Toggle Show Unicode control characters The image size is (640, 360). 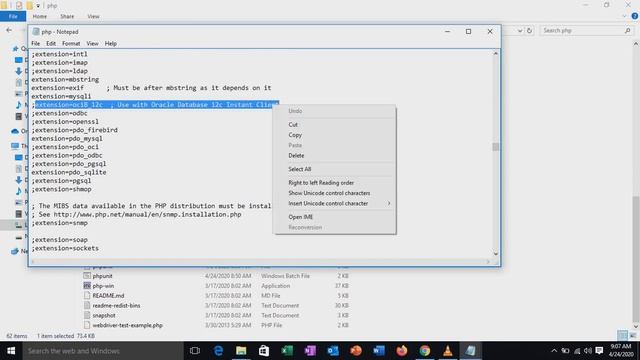click(335, 193)
